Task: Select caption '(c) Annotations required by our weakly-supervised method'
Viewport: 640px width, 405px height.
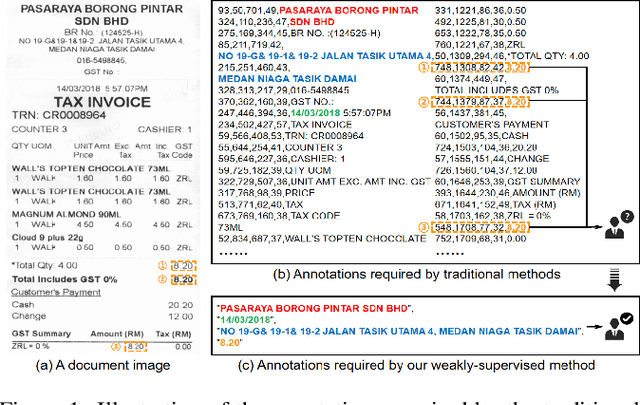Action: 416,365
